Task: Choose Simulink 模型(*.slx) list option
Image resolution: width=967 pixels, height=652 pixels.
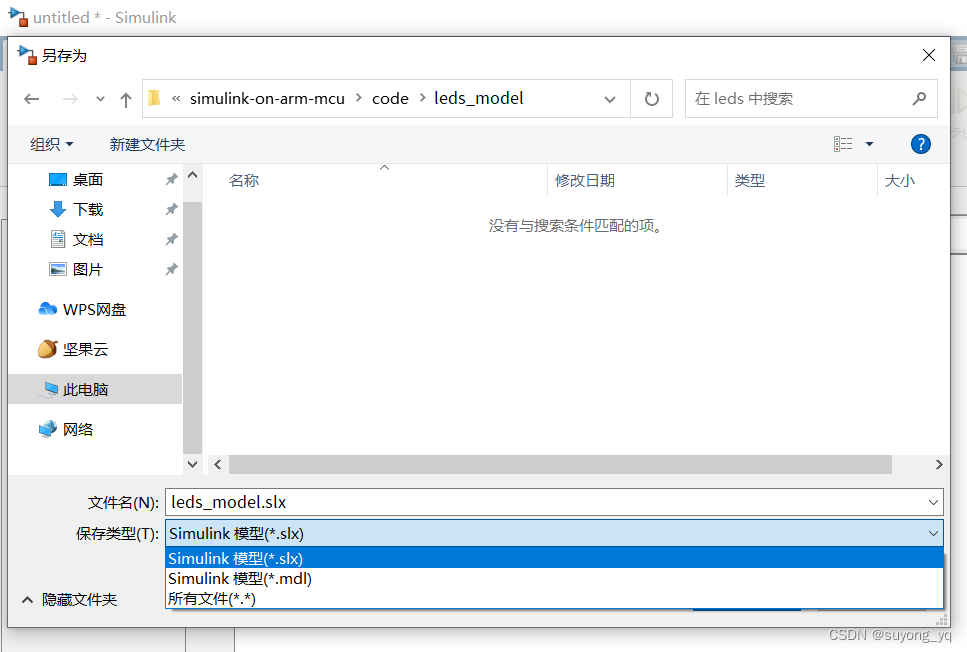Action: [554, 558]
